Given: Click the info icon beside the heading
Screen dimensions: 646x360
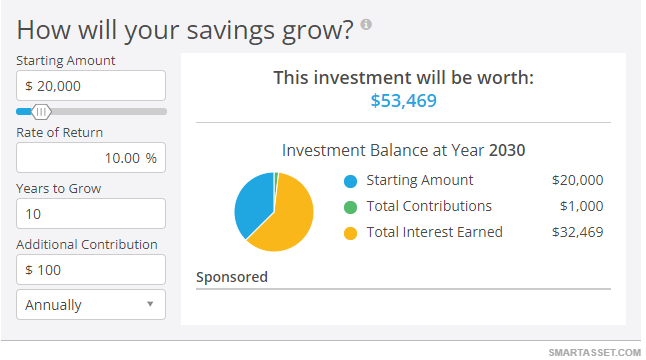Looking at the screenshot, I should (x=366, y=24).
